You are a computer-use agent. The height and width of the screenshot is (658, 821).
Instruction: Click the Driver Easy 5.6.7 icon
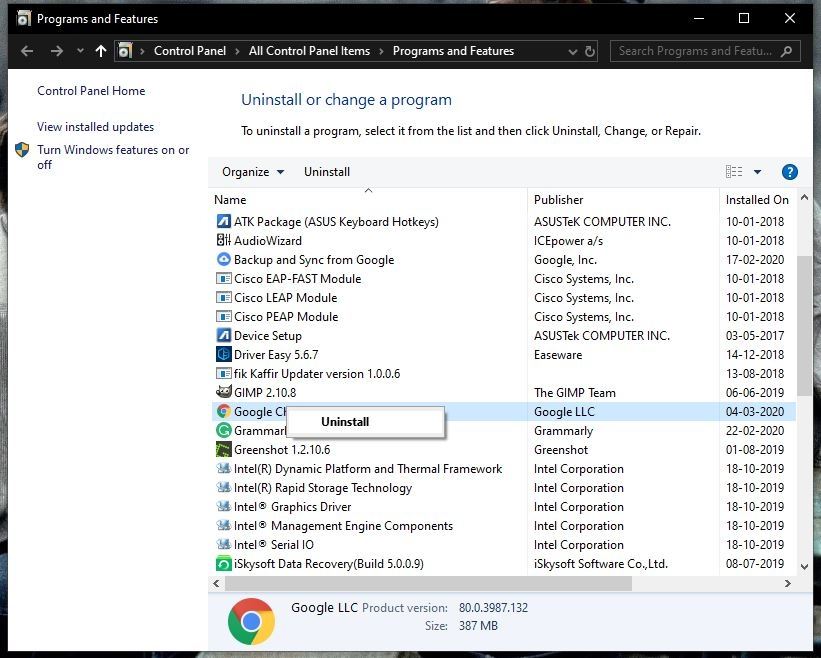pyautogui.click(x=224, y=354)
